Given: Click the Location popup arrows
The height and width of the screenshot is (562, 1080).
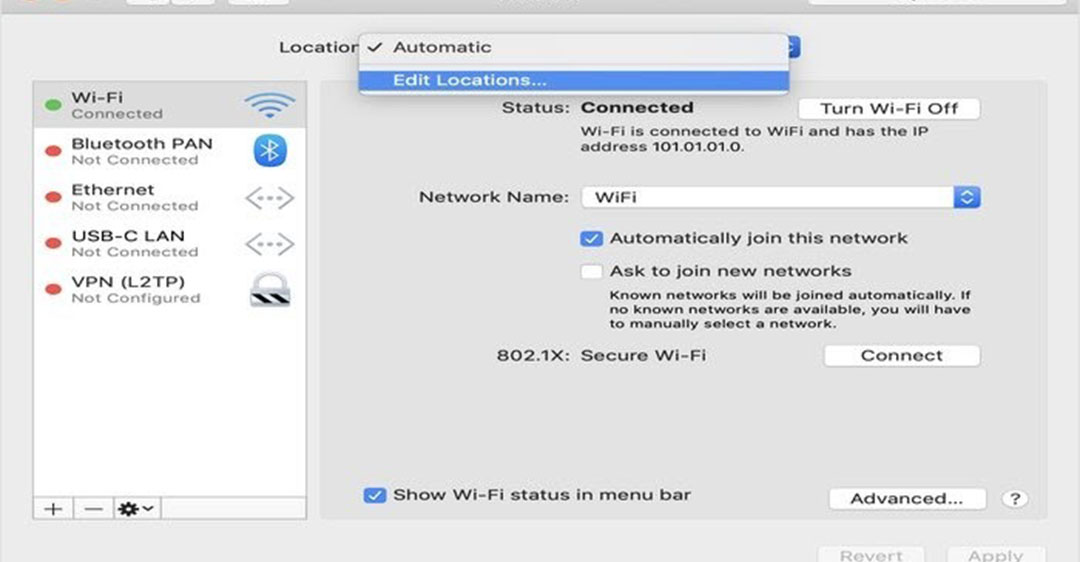Looking at the screenshot, I should [x=793, y=47].
